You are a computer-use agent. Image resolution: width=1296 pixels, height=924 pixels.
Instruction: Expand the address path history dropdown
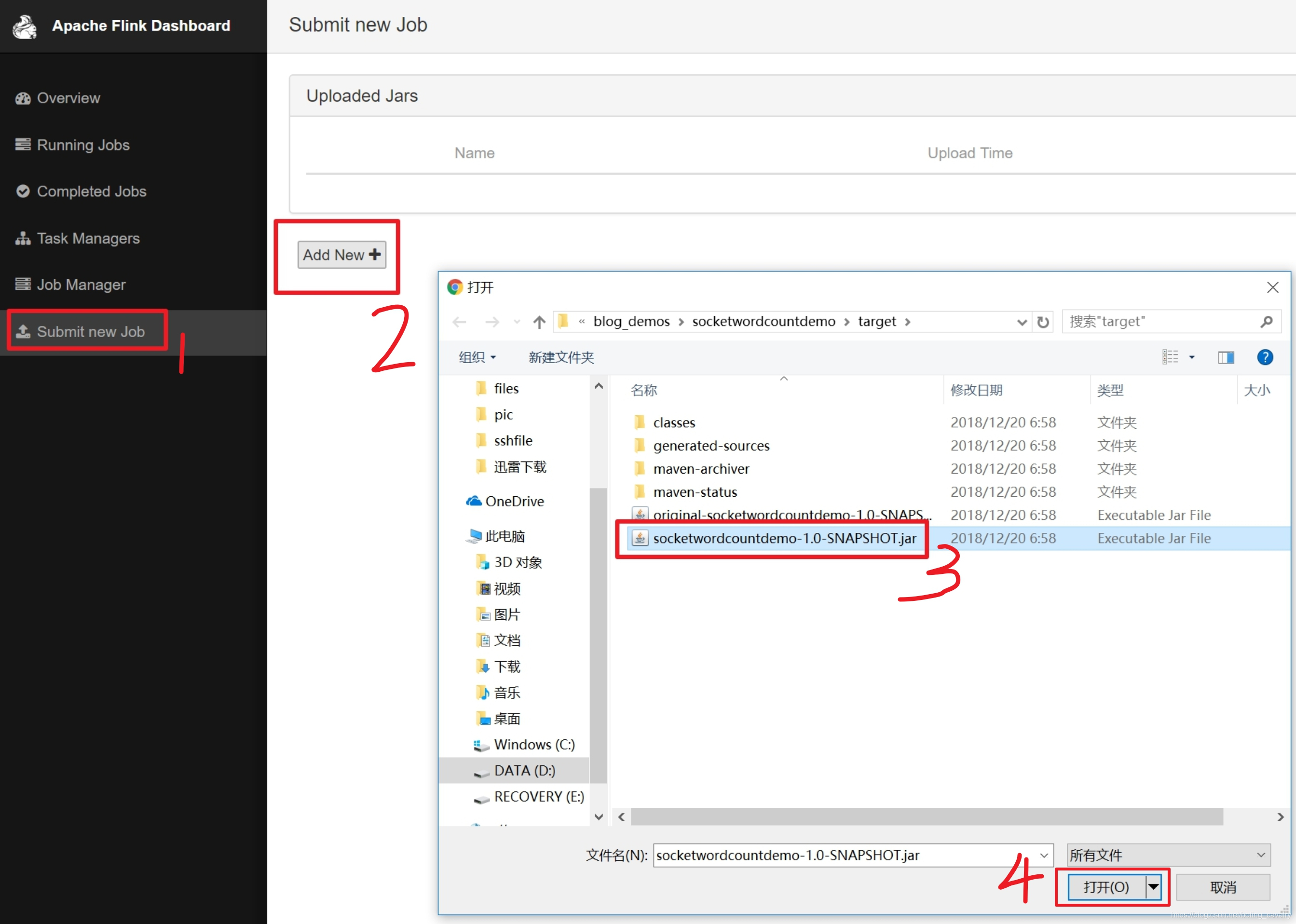1022,322
